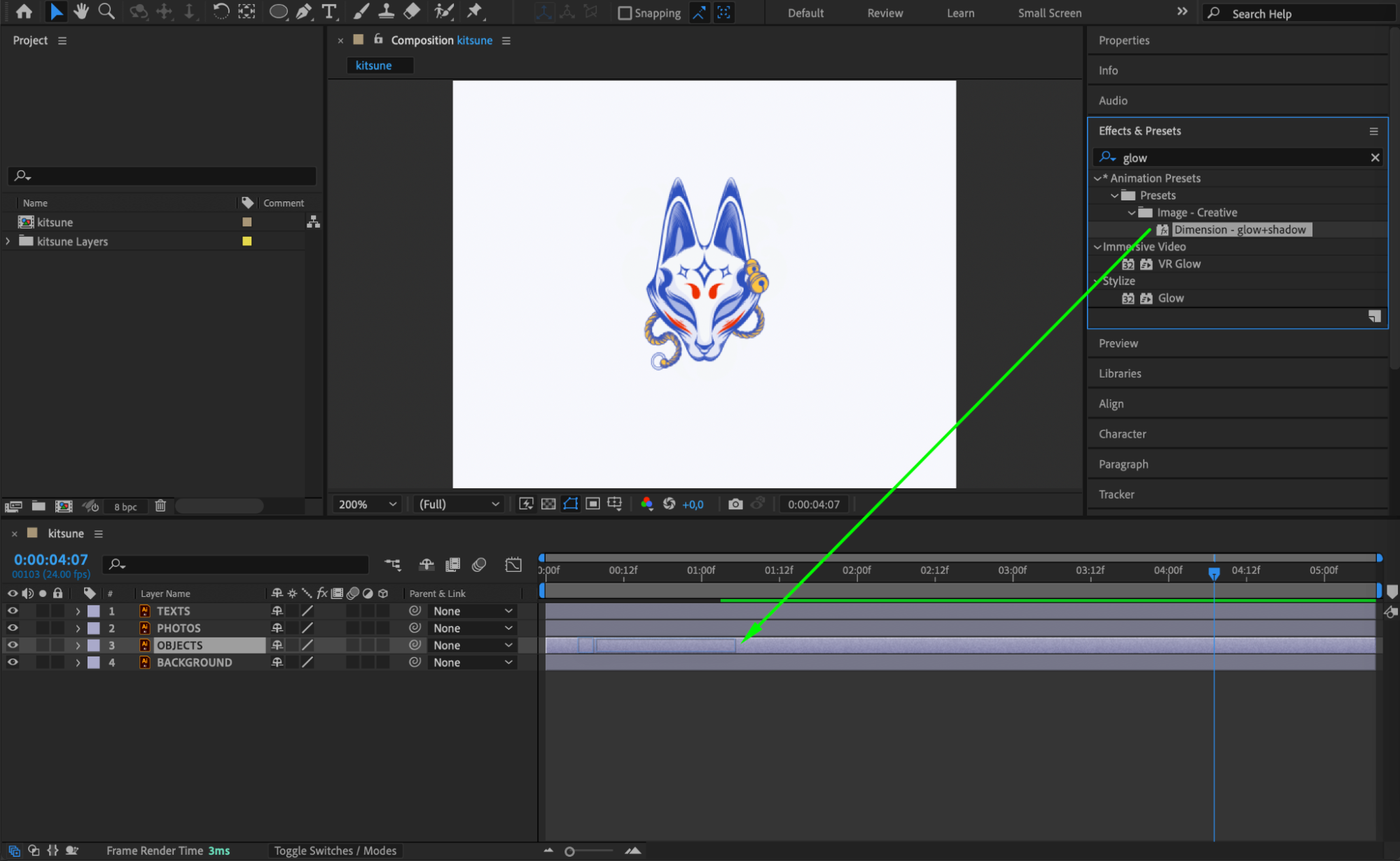Switch to the Review workspace
Viewport: 1400px width, 861px height.
885,13
